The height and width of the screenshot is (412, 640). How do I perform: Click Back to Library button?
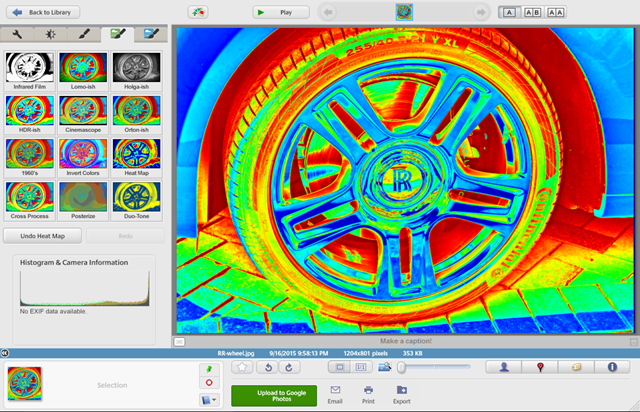tap(40, 12)
